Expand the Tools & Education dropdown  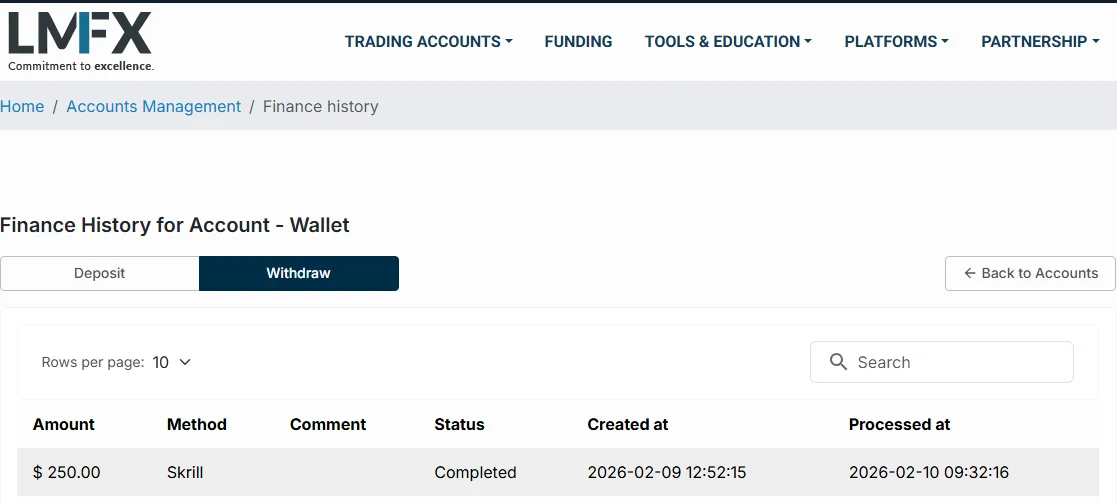[x=728, y=41]
